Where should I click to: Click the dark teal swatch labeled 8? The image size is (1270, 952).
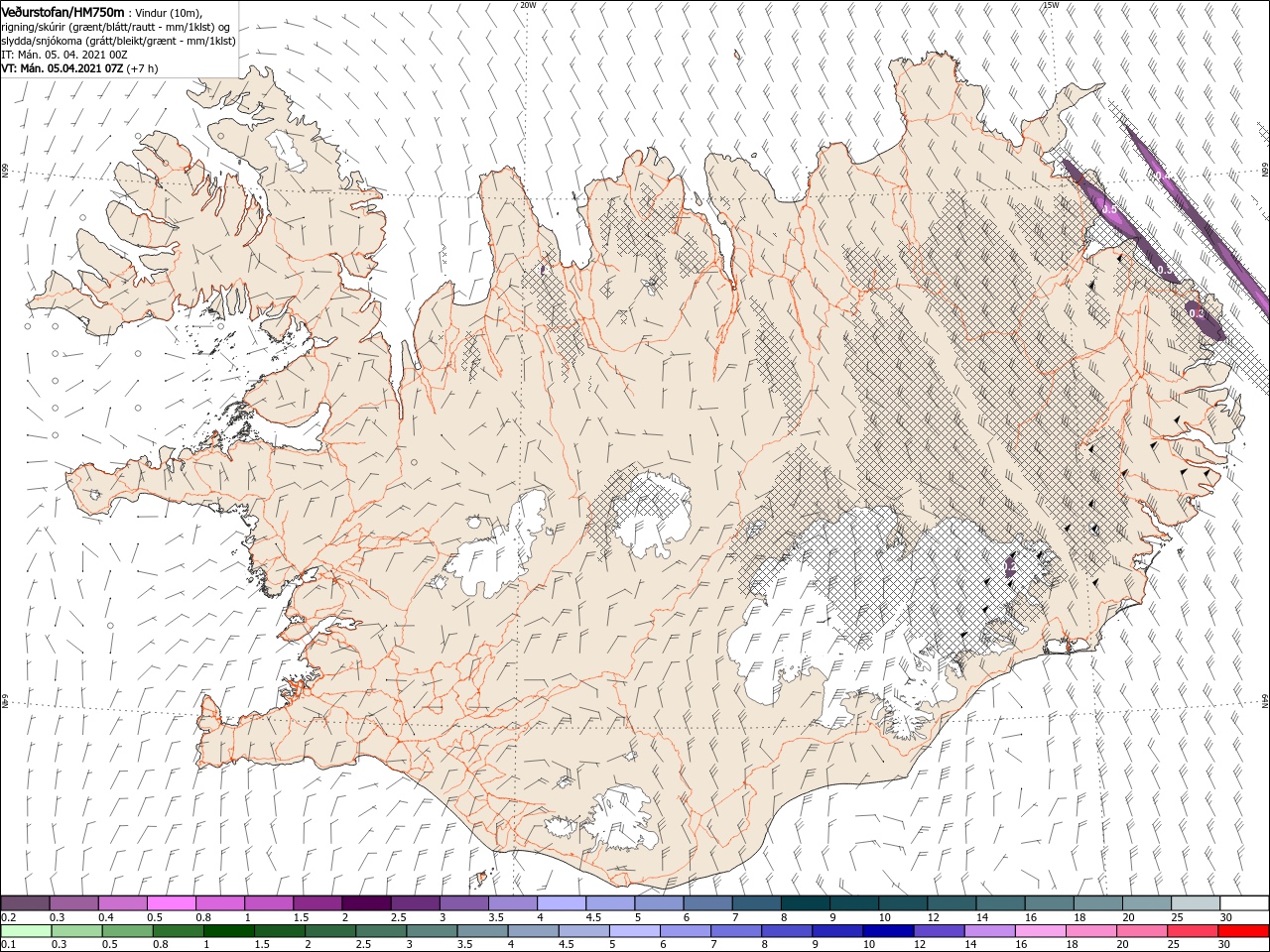pos(804,903)
